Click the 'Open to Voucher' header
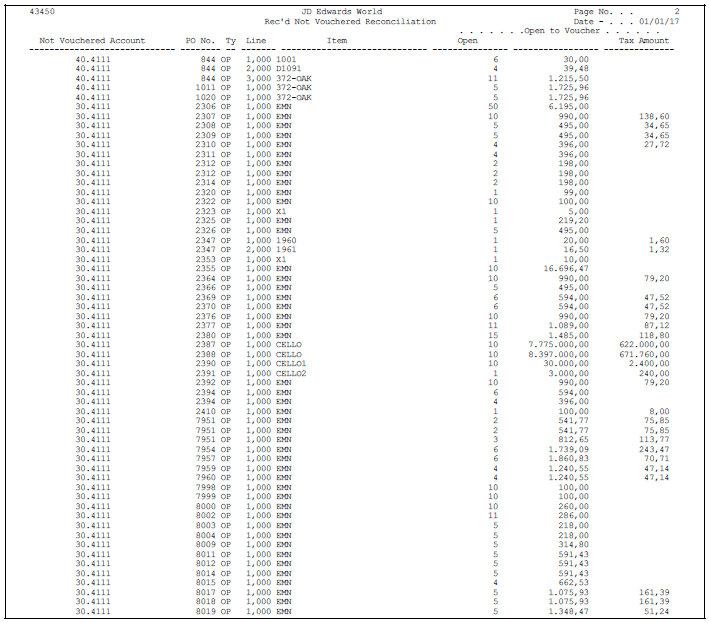The image size is (709, 623). coord(562,31)
